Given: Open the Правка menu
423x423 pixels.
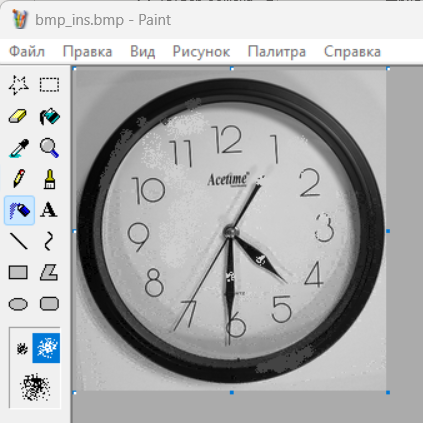Looking at the screenshot, I should pos(87,52).
